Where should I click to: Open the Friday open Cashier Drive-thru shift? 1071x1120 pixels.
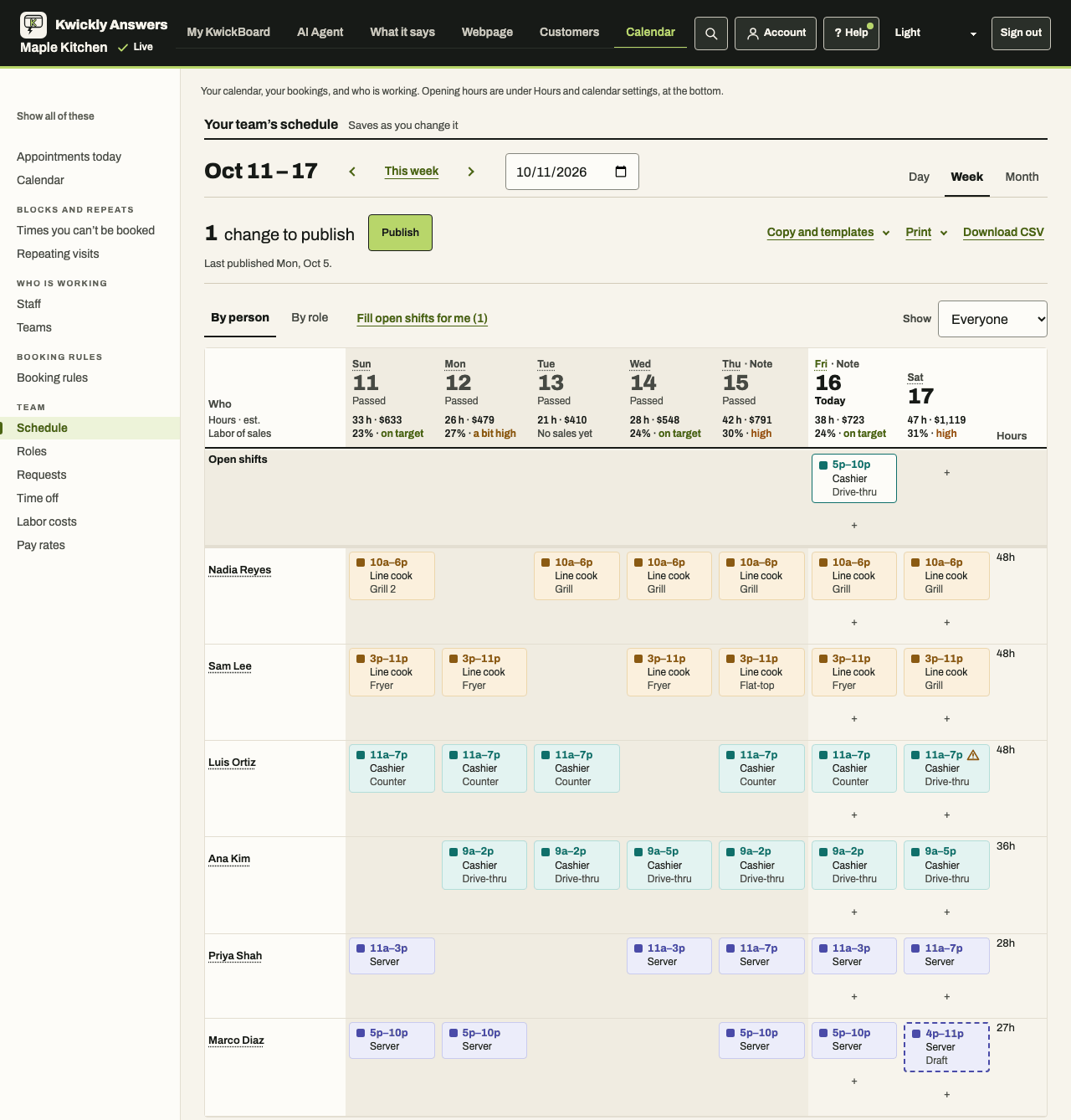[x=854, y=479]
